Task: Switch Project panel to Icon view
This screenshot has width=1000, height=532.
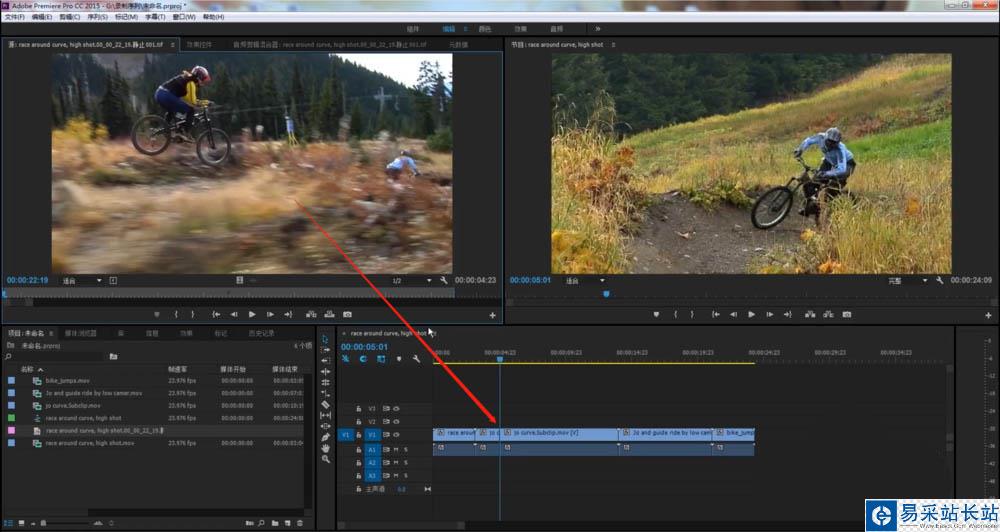Action: click(x=21, y=523)
